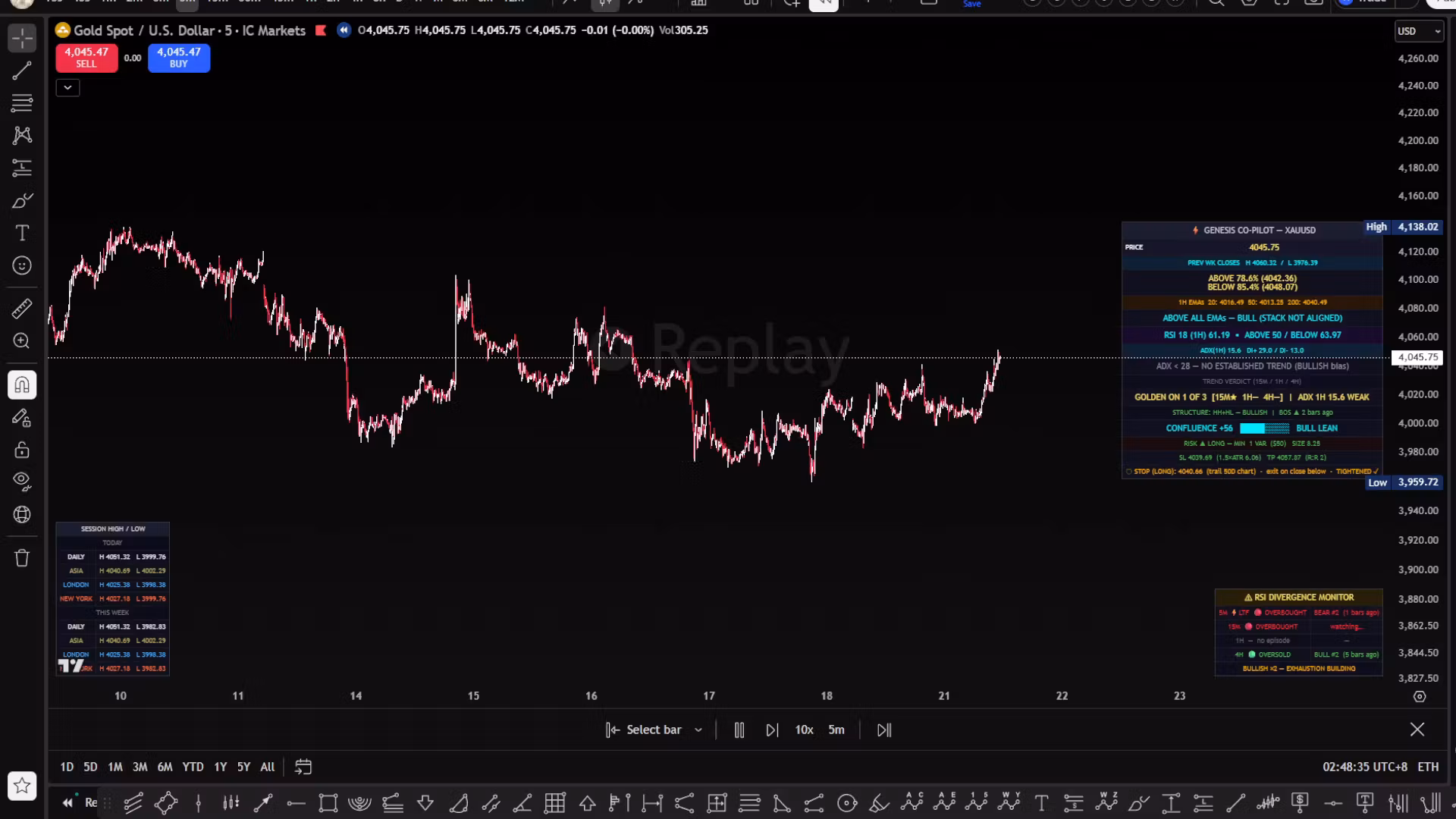The width and height of the screenshot is (1456, 819).
Task: Select the 3M date range
Action: click(x=140, y=767)
